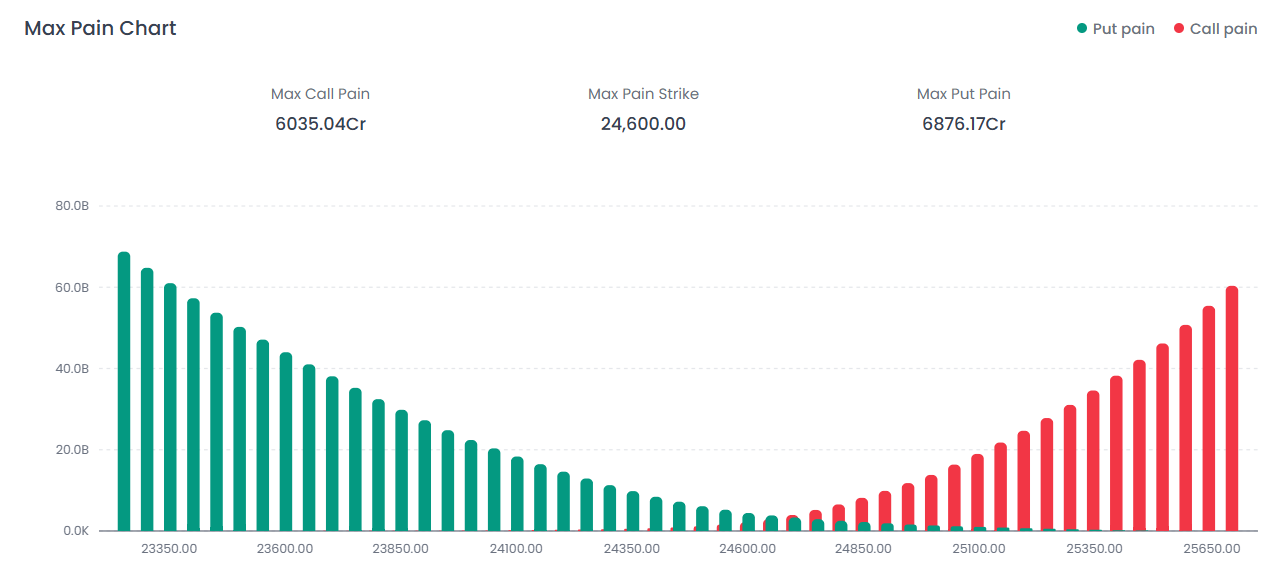Toggle the Put pain series legend label
1275x586 pixels.
click(x=1123, y=29)
